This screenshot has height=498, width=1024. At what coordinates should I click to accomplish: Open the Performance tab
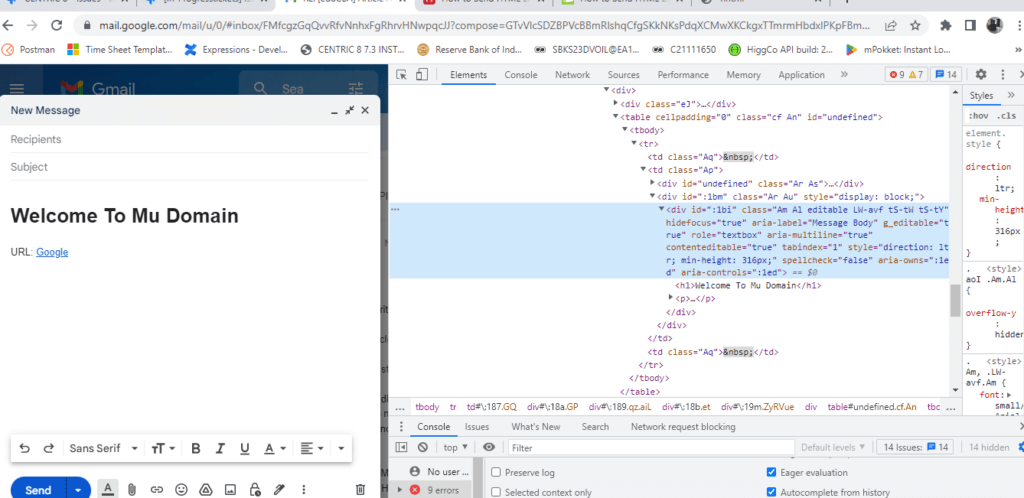pos(682,75)
